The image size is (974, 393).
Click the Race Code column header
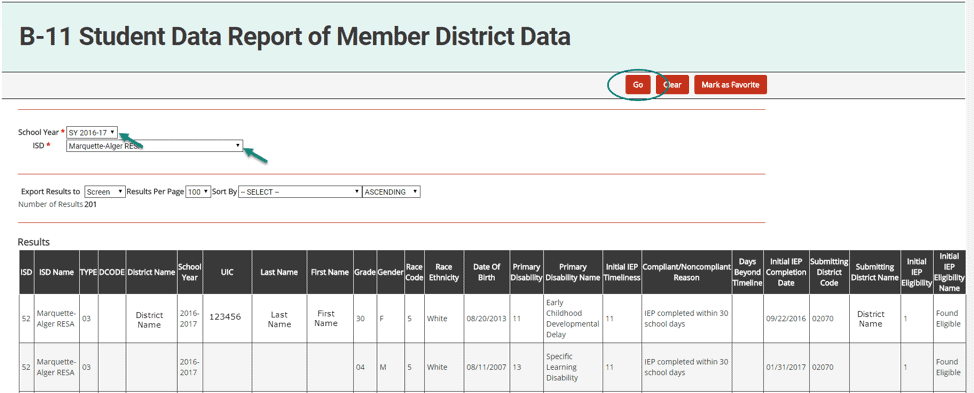[x=414, y=272]
